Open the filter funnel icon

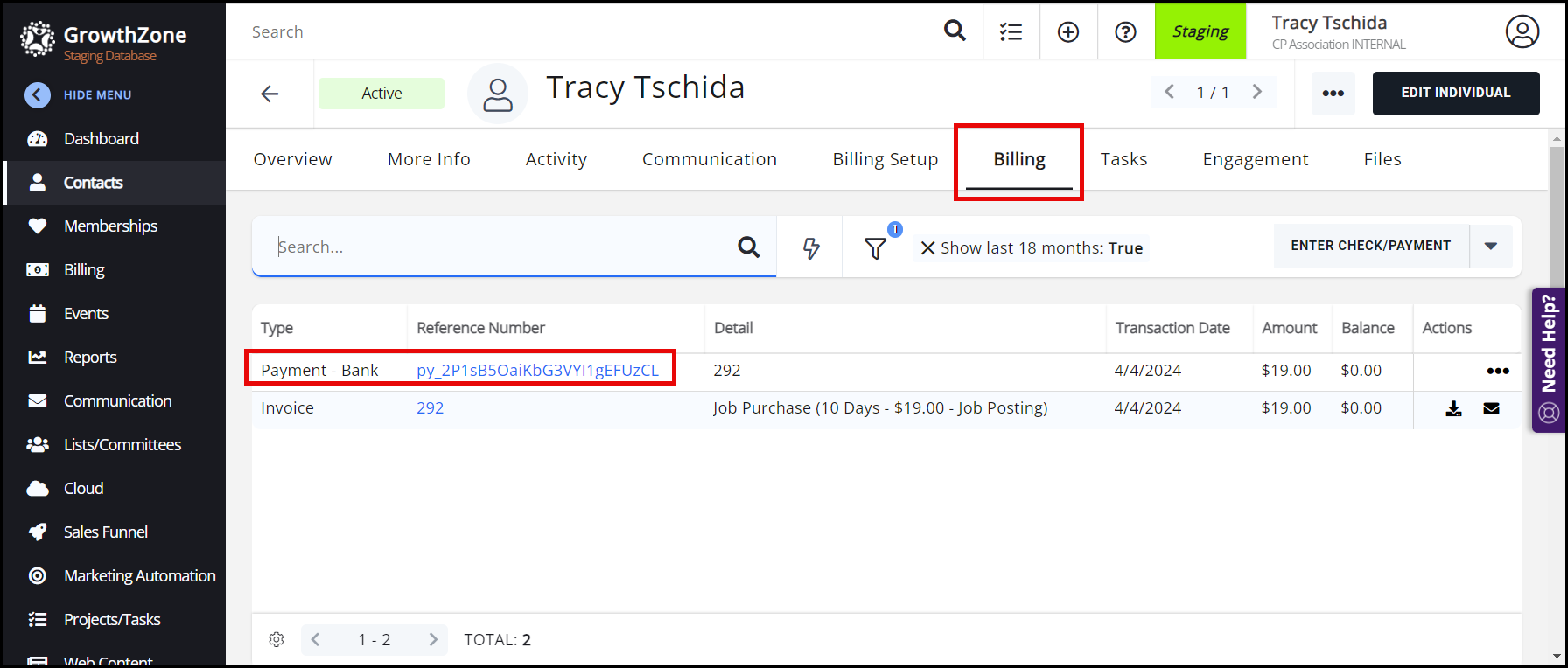click(875, 248)
